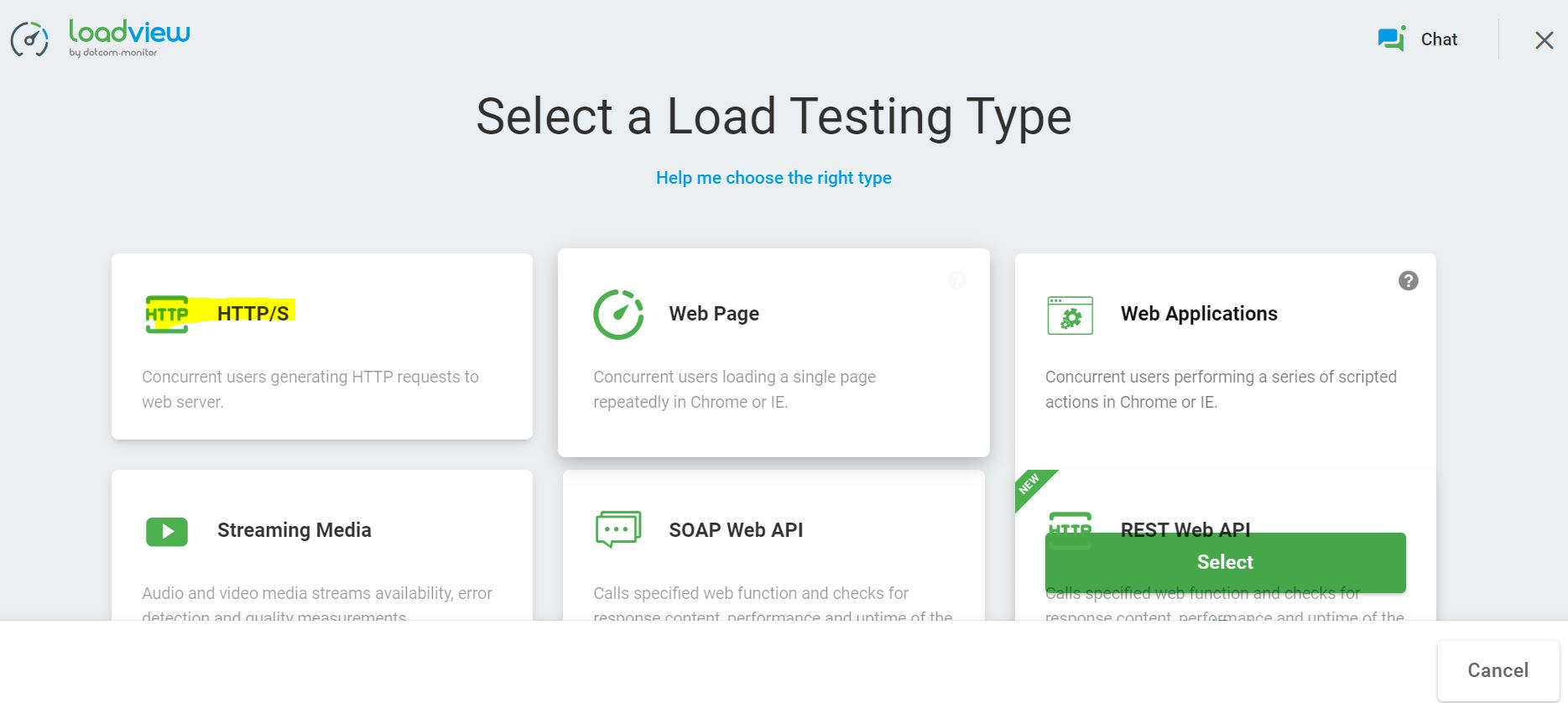The height and width of the screenshot is (703, 1568).
Task: Click the Chat speech bubbles icon
Action: click(x=1392, y=39)
